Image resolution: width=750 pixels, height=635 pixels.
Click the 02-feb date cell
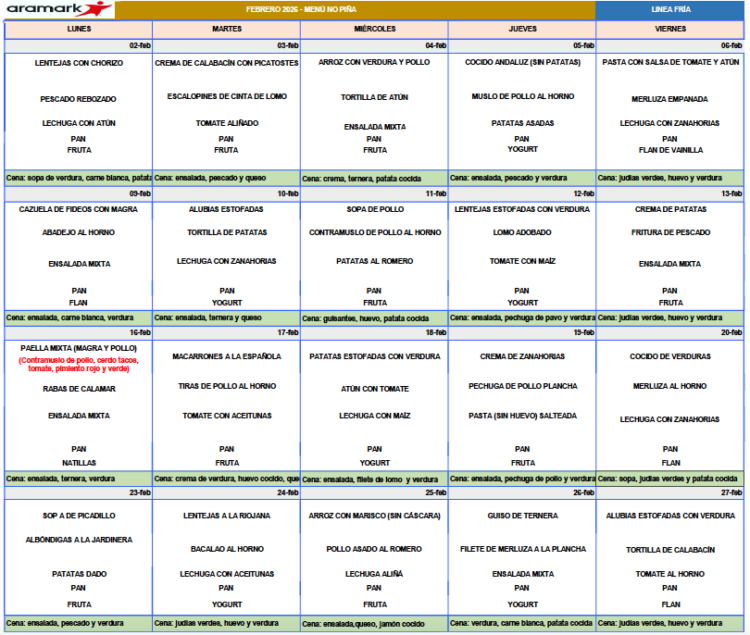(x=140, y=46)
